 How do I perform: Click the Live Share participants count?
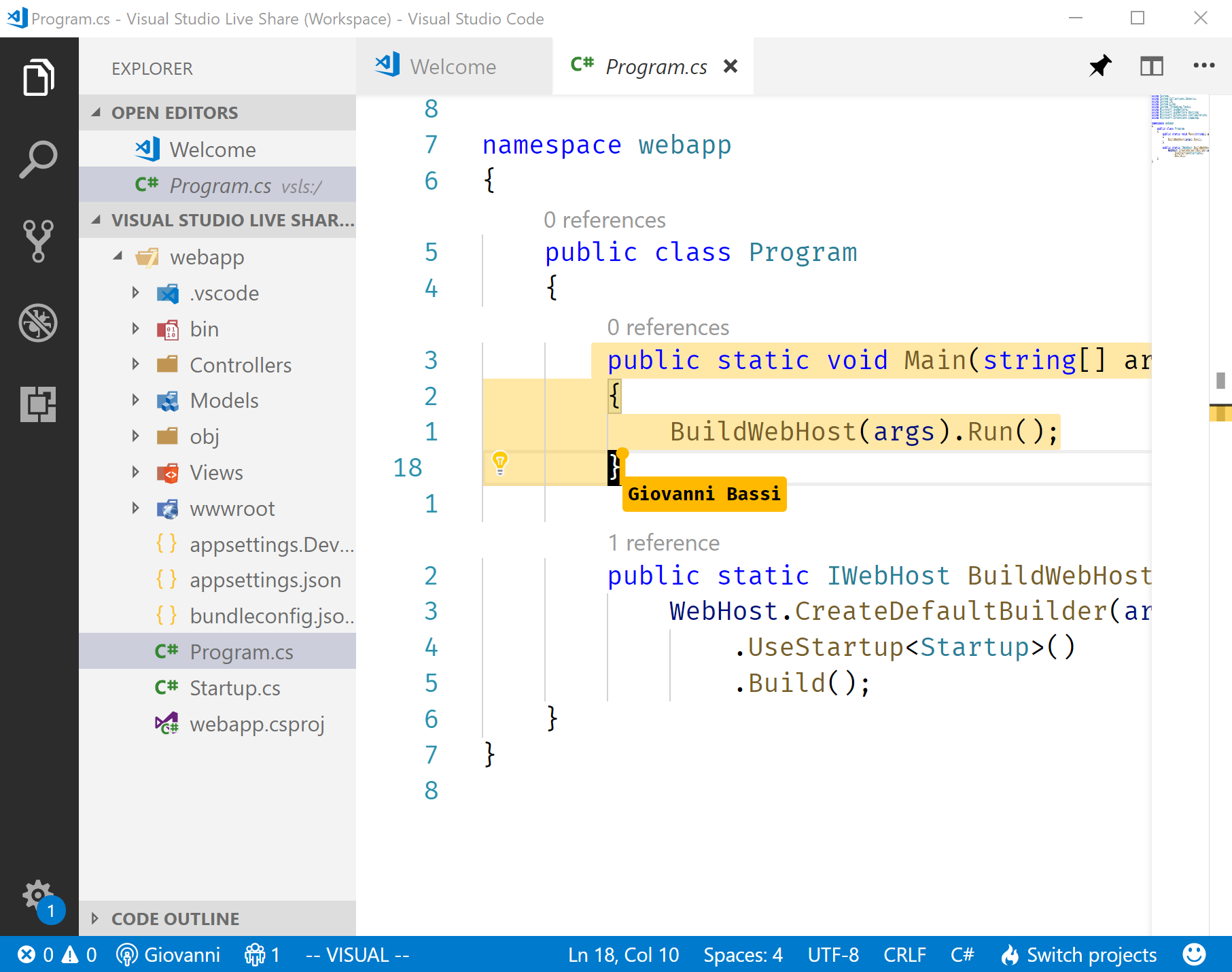pos(262,955)
